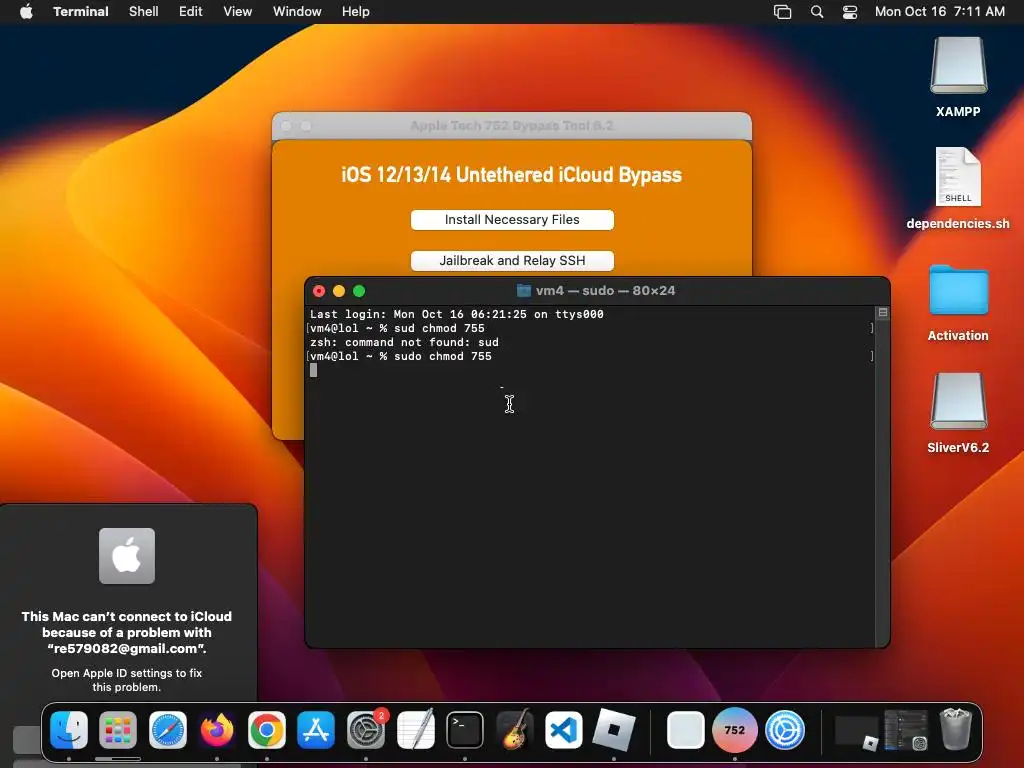Open the Help menu
Viewport: 1024px width, 768px height.
point(356,12)
